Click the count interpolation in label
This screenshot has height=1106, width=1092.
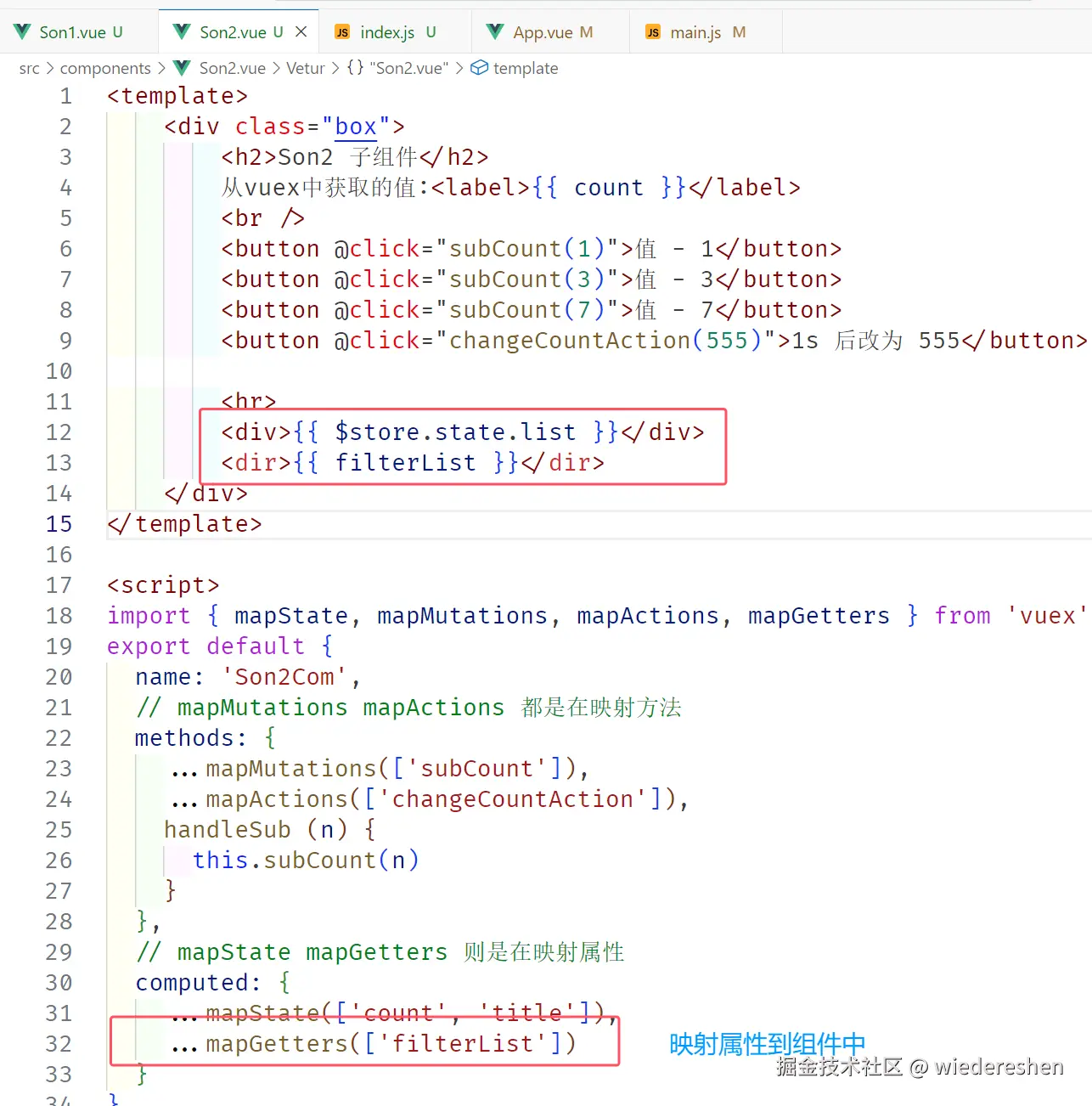609,188
